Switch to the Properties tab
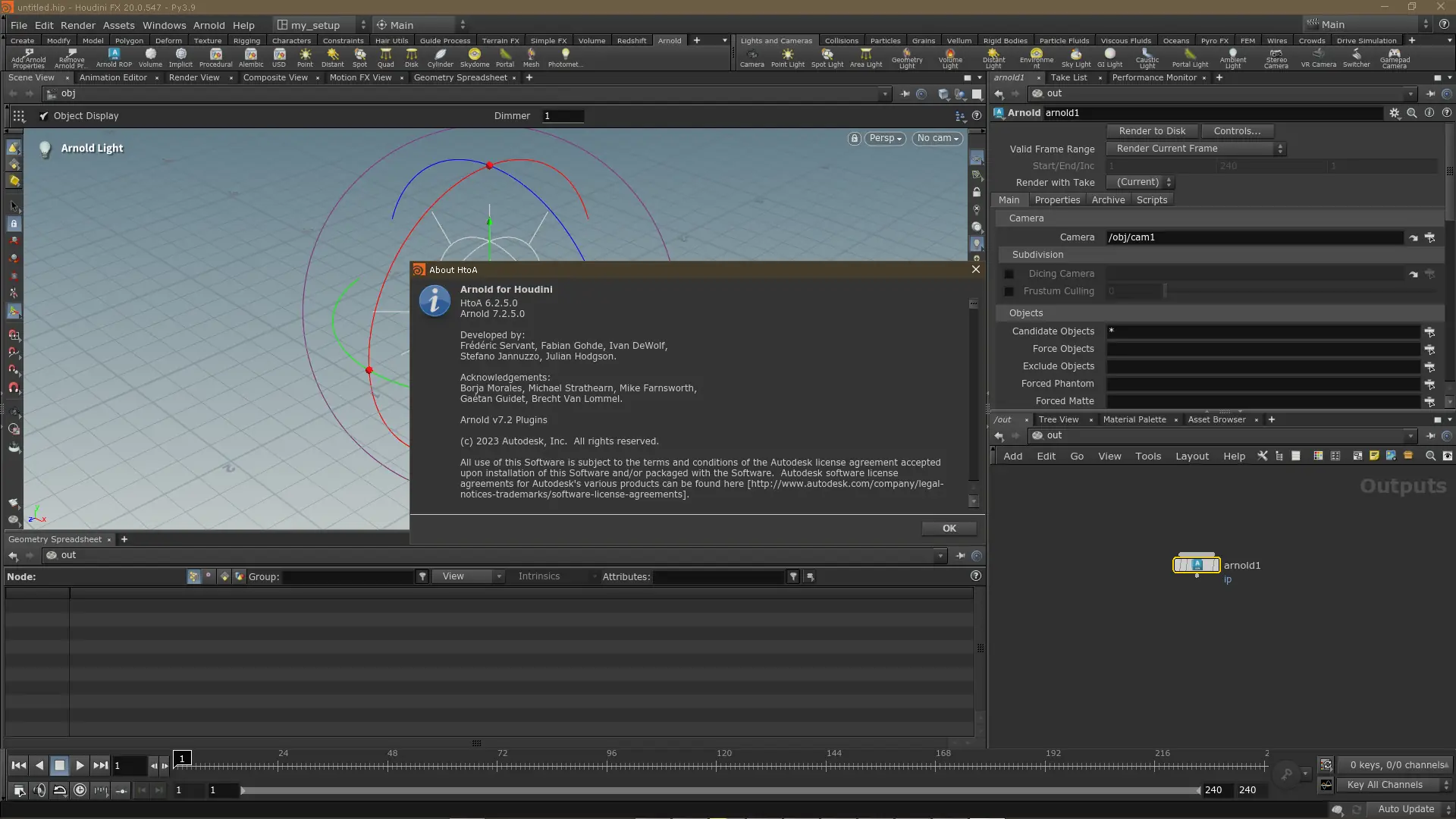The height and width of the screenshot is (819, 1456). pyautogui.click(x=1056, y=200)
